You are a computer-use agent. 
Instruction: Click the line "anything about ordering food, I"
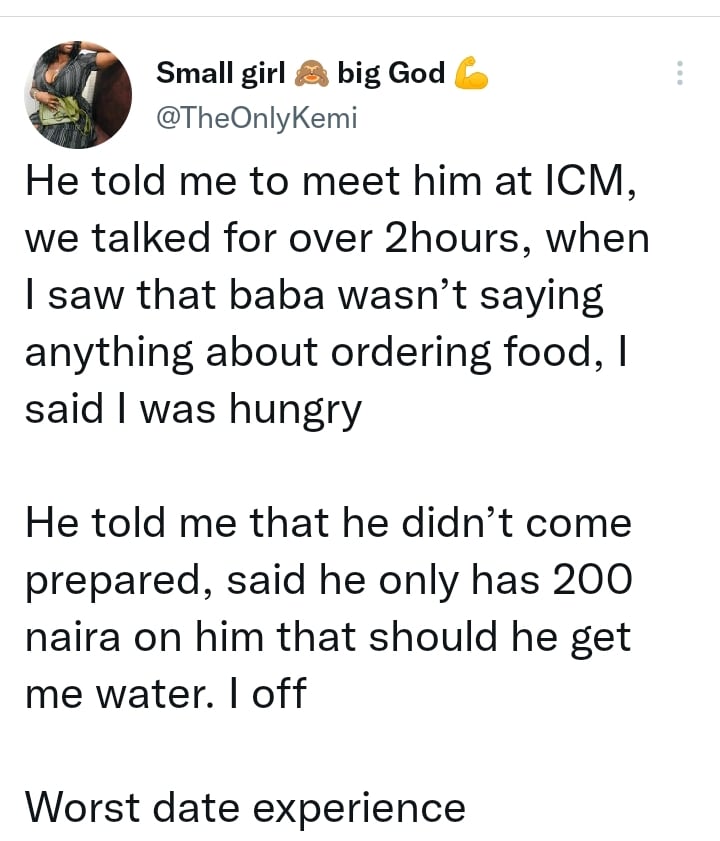[326, 353]
